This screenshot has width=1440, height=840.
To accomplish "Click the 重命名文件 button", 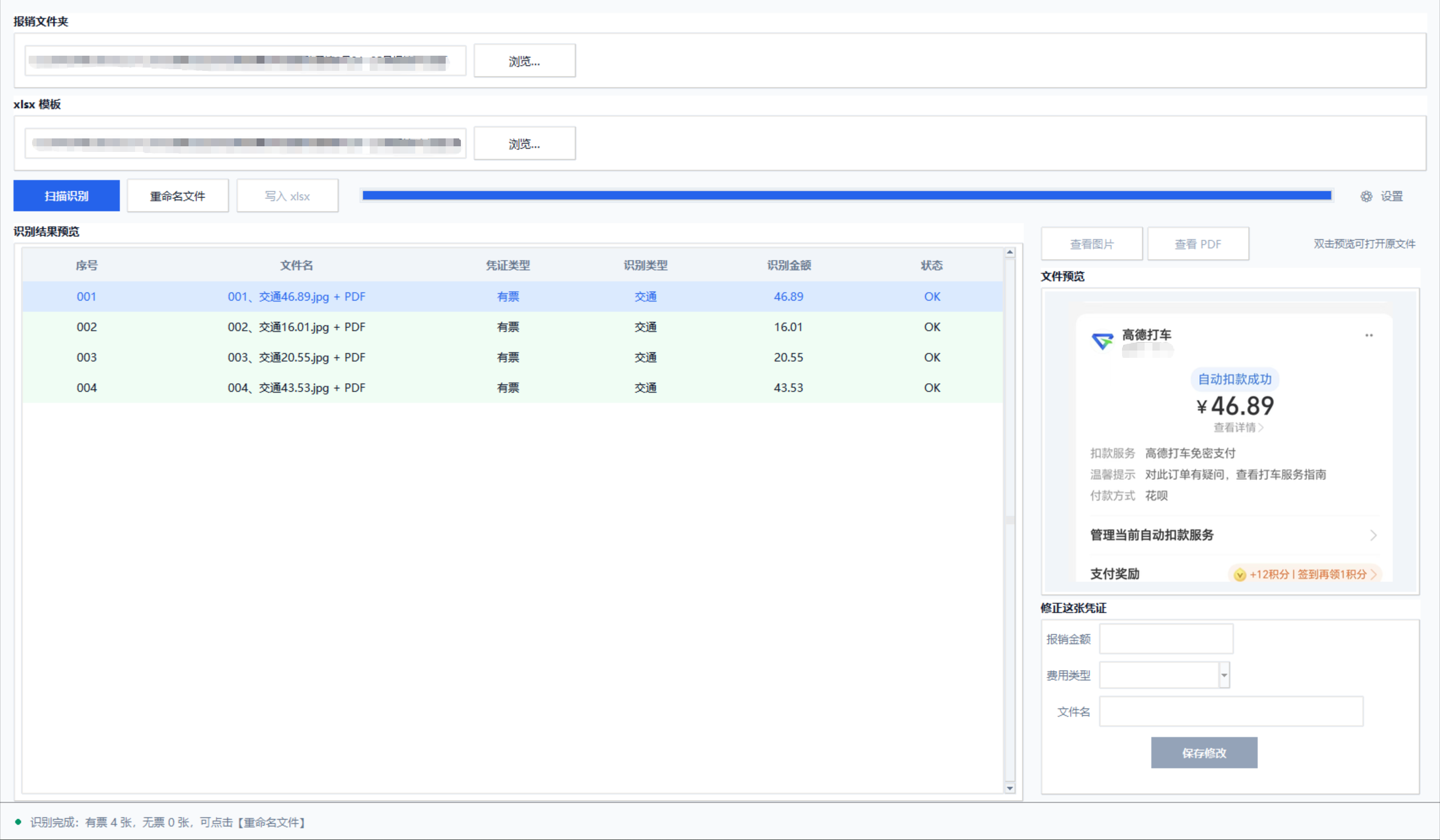I will point(178,196).
